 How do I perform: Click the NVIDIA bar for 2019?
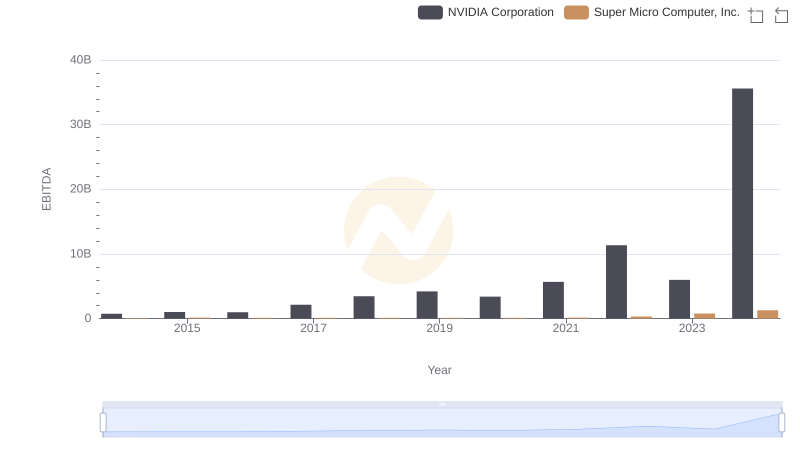click(427, 305)
